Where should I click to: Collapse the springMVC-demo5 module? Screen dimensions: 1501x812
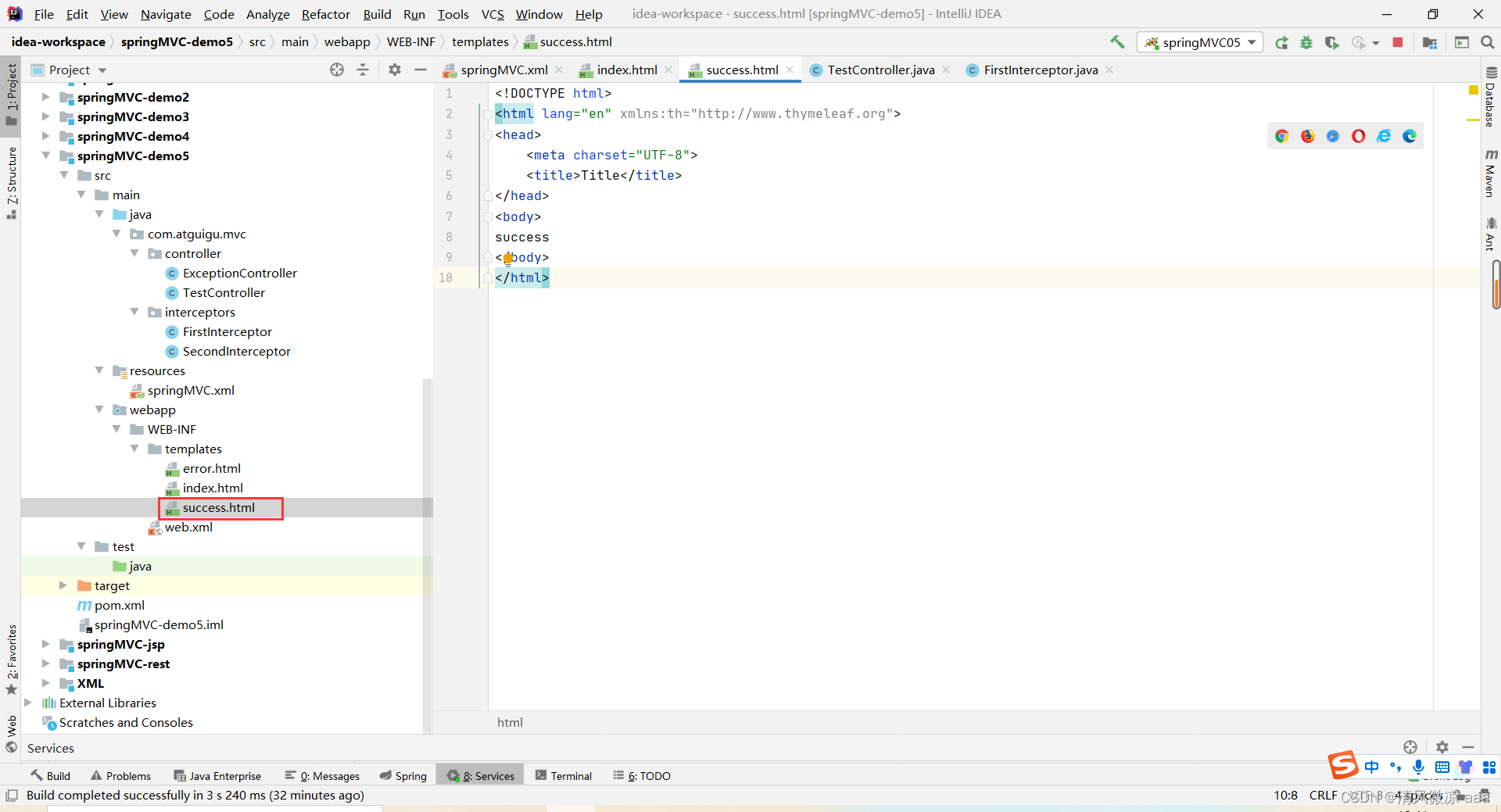pos(45,156)
